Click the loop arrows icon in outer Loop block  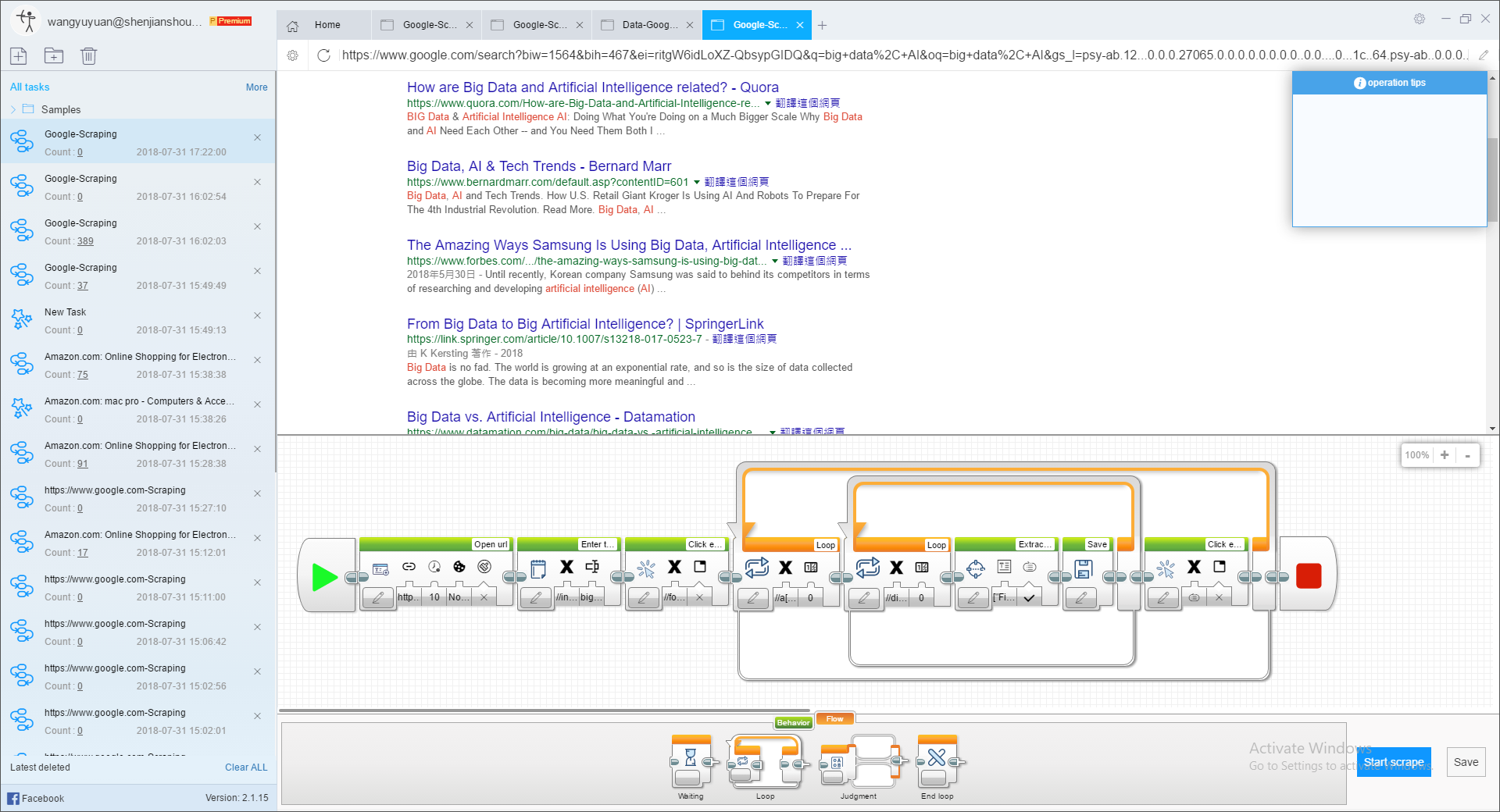pos(756,568)
